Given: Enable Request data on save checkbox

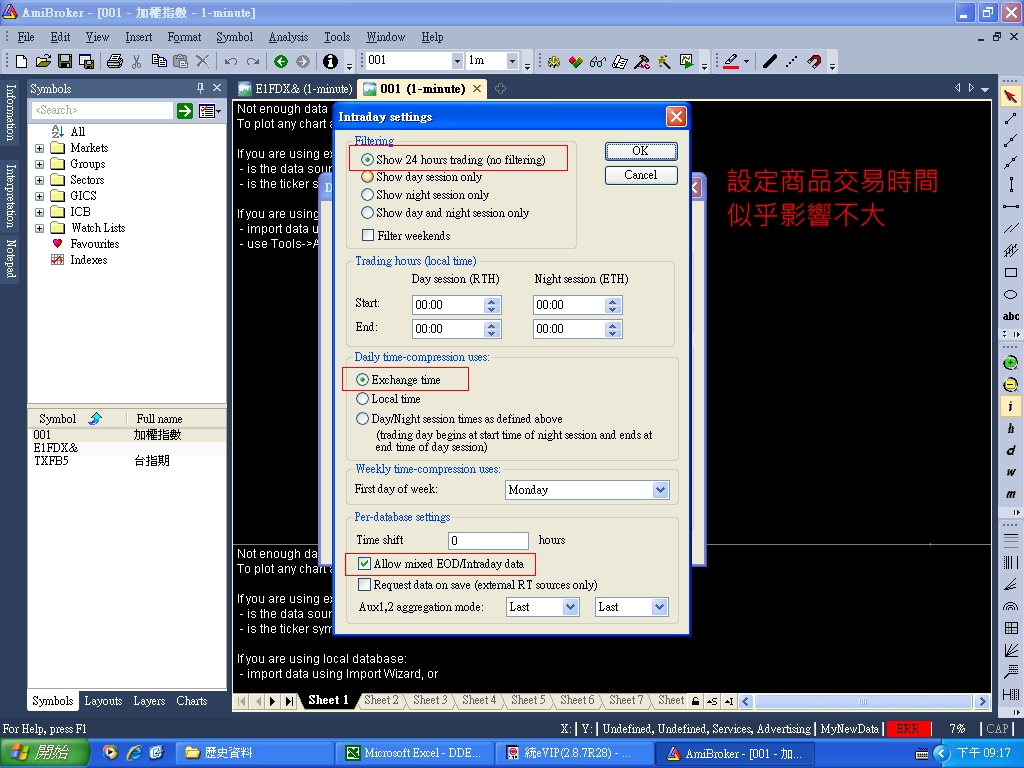Looking at the screenshot, I should click(x=364, y=584).
